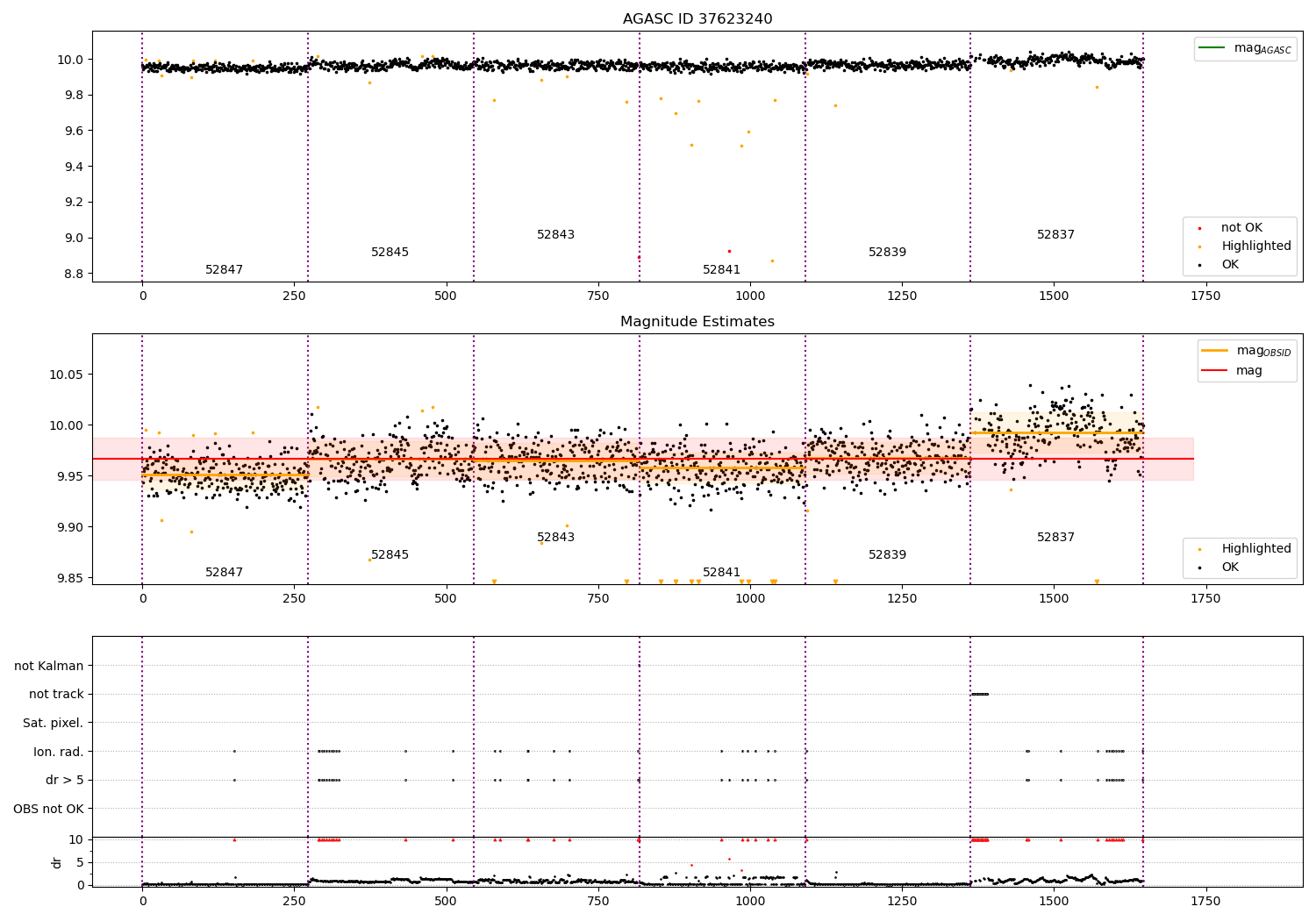Click the 'Magnitude Estimates' panel title

click(x=697, y=322)
